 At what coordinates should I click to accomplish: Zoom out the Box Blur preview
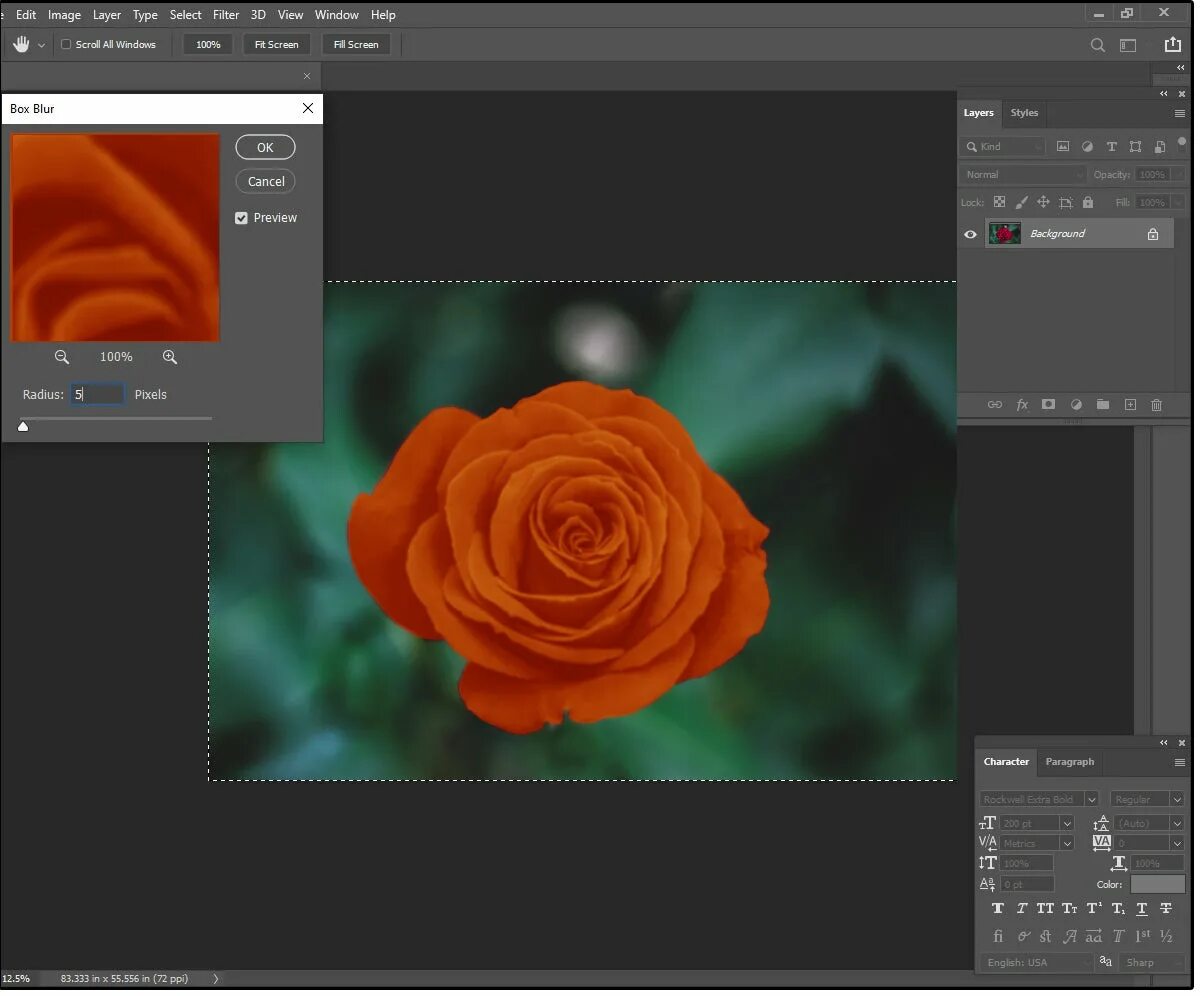62,358
